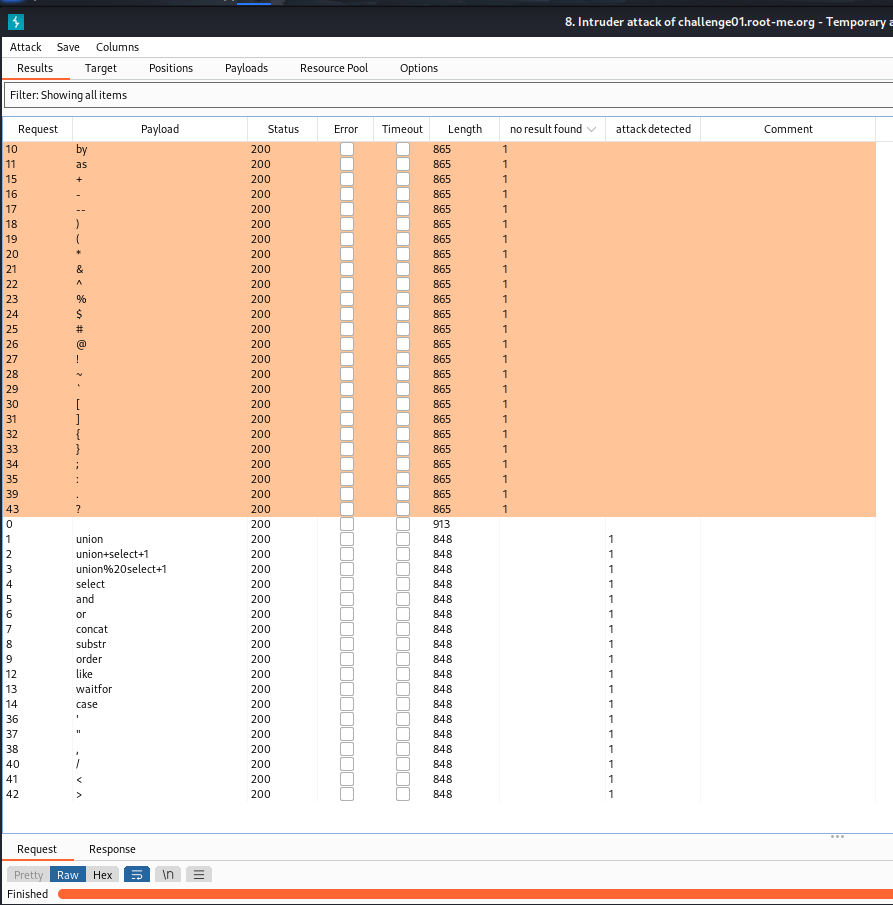Select the Request tab in bottom panel
The width and height of the screenshot is (893, 905).
tap(37, 849)
